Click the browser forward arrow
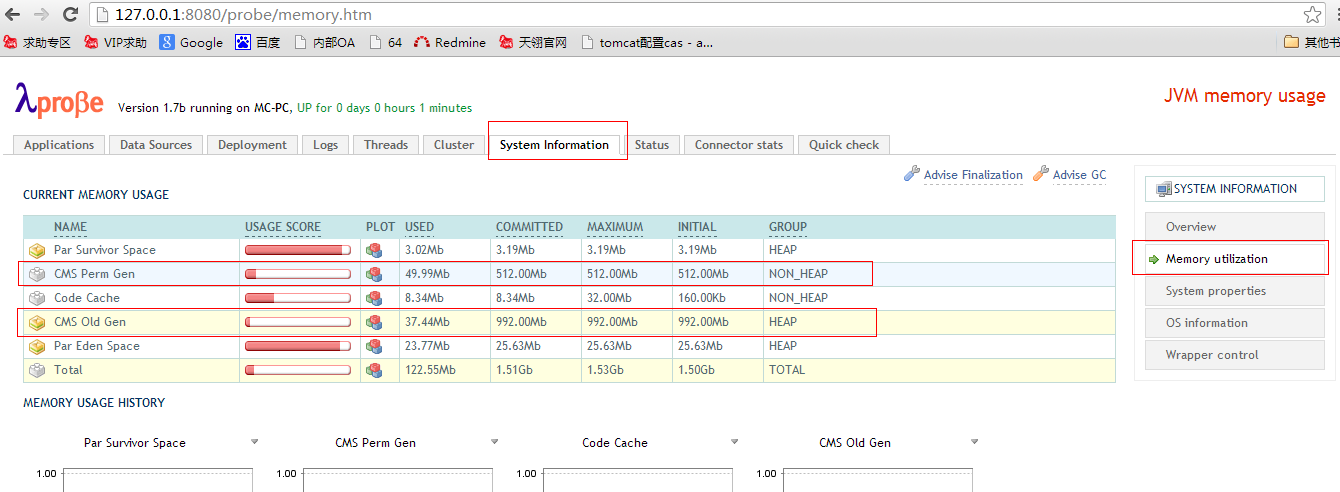Screen dimensions: 1340x492 41,14
